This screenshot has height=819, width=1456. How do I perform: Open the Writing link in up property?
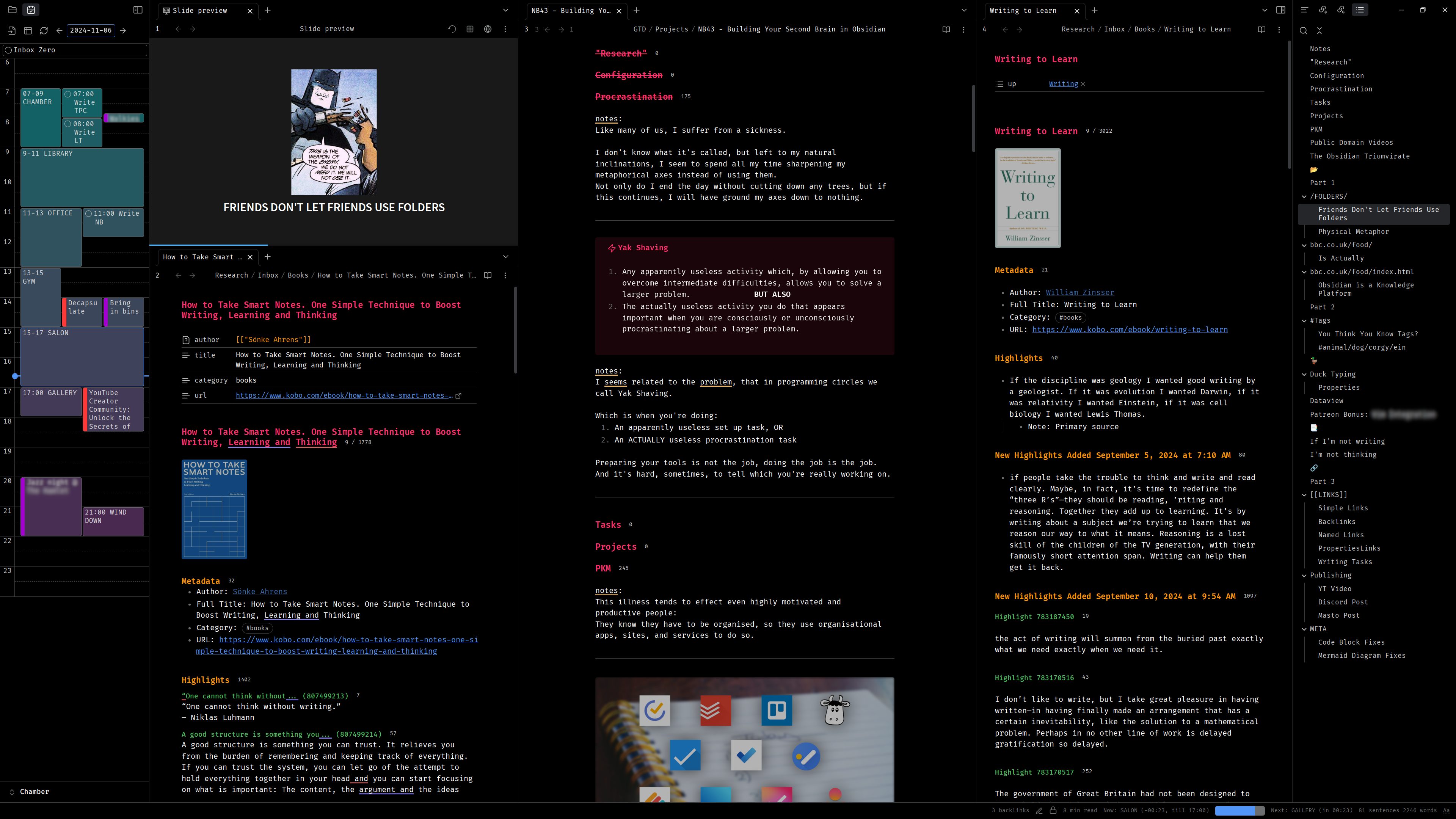[1063, 84]
